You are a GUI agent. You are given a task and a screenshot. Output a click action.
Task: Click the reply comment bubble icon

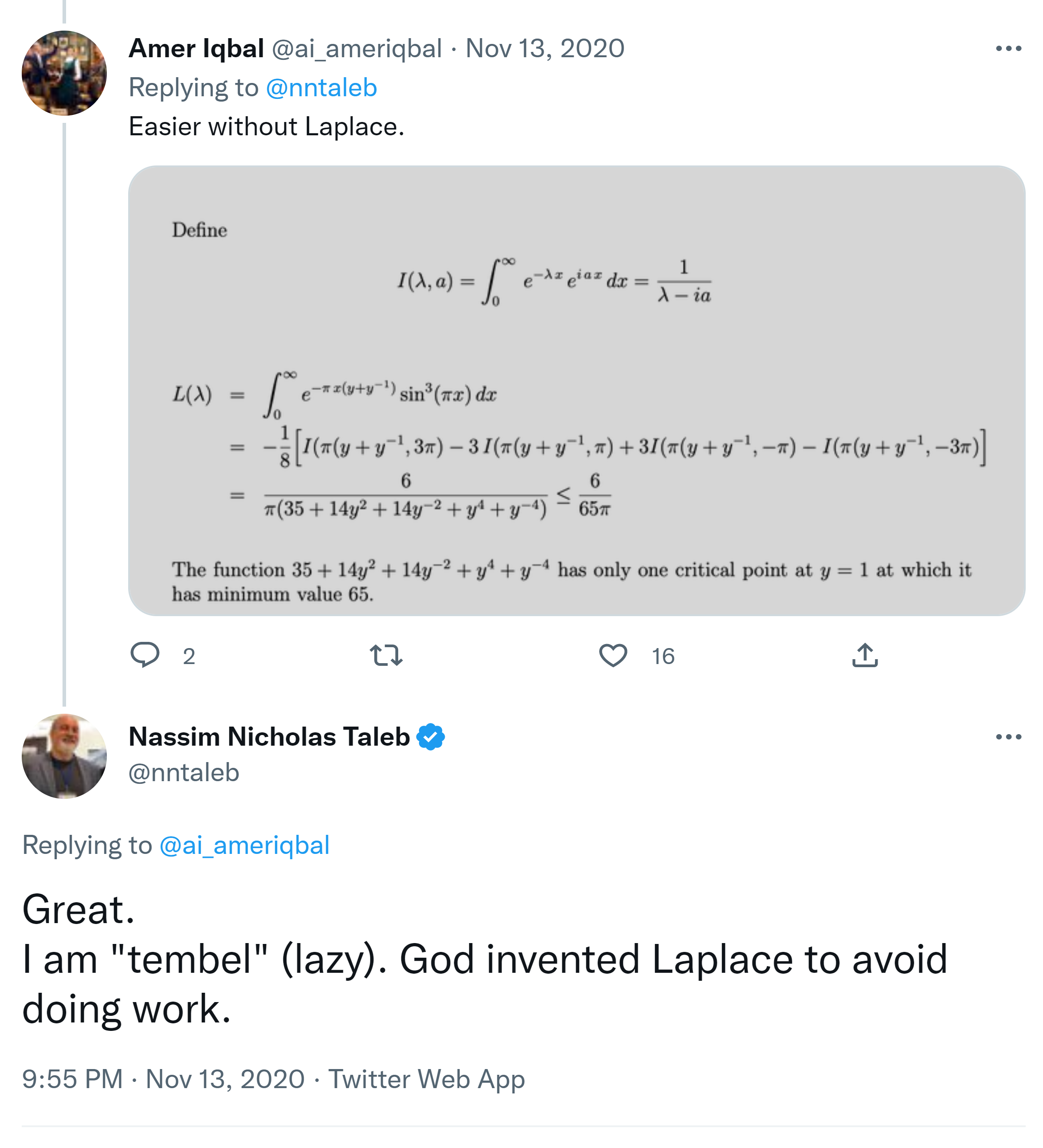145,655
